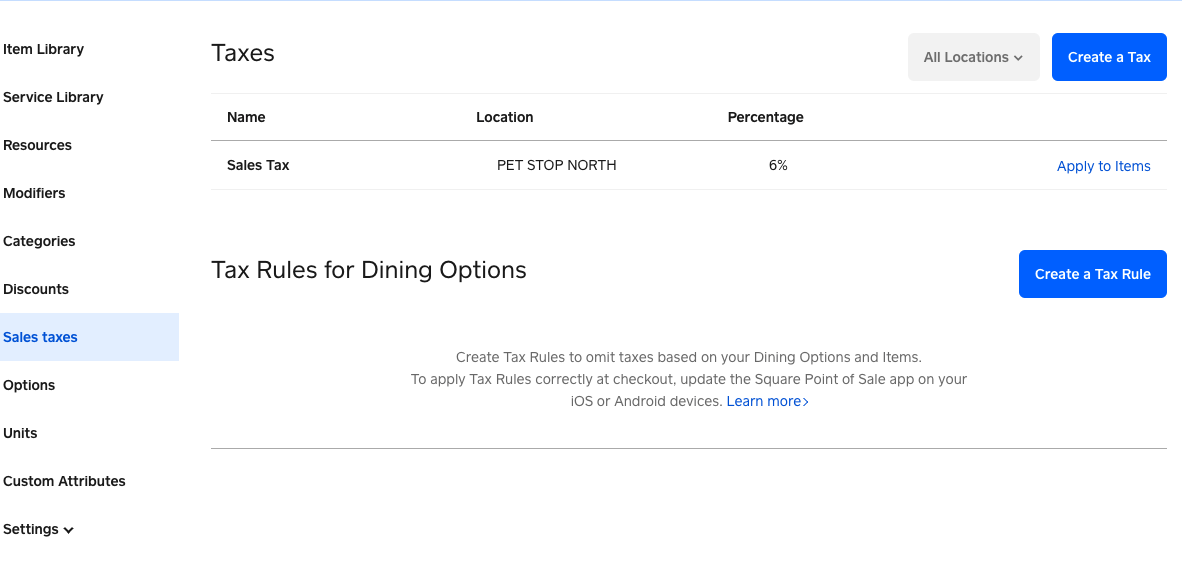Open the Sales Tax row entry
This screenshot has width=1182, height=586.
point(258,165)
